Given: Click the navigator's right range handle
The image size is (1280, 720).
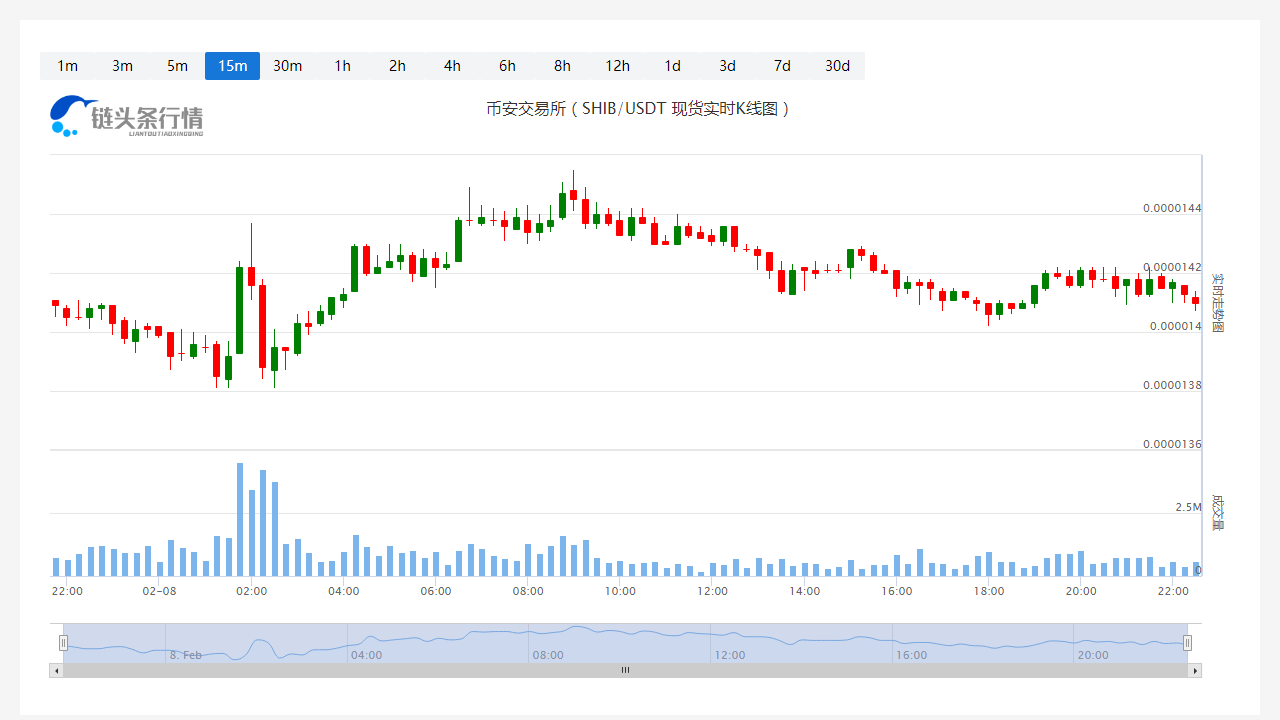Looking at the screenshot, I should click(x=1187, y=643).
